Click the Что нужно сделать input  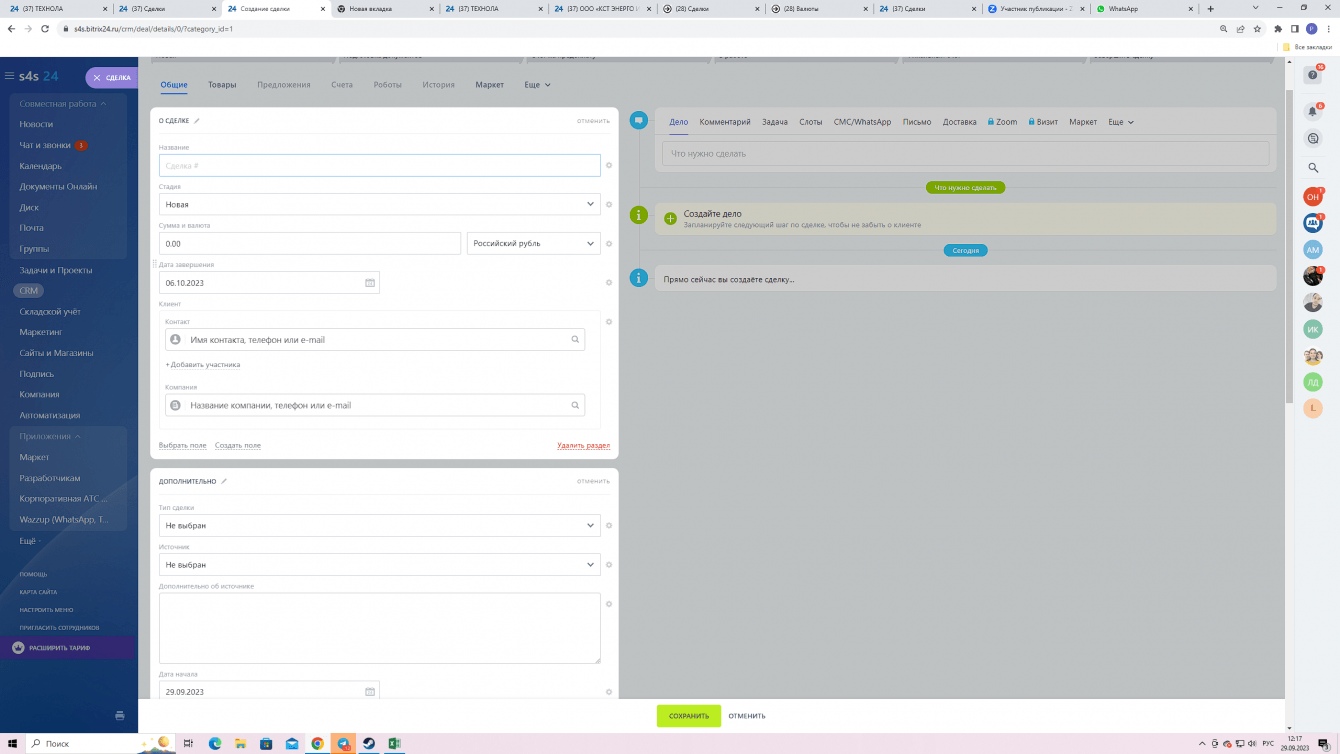coord(966,154)
